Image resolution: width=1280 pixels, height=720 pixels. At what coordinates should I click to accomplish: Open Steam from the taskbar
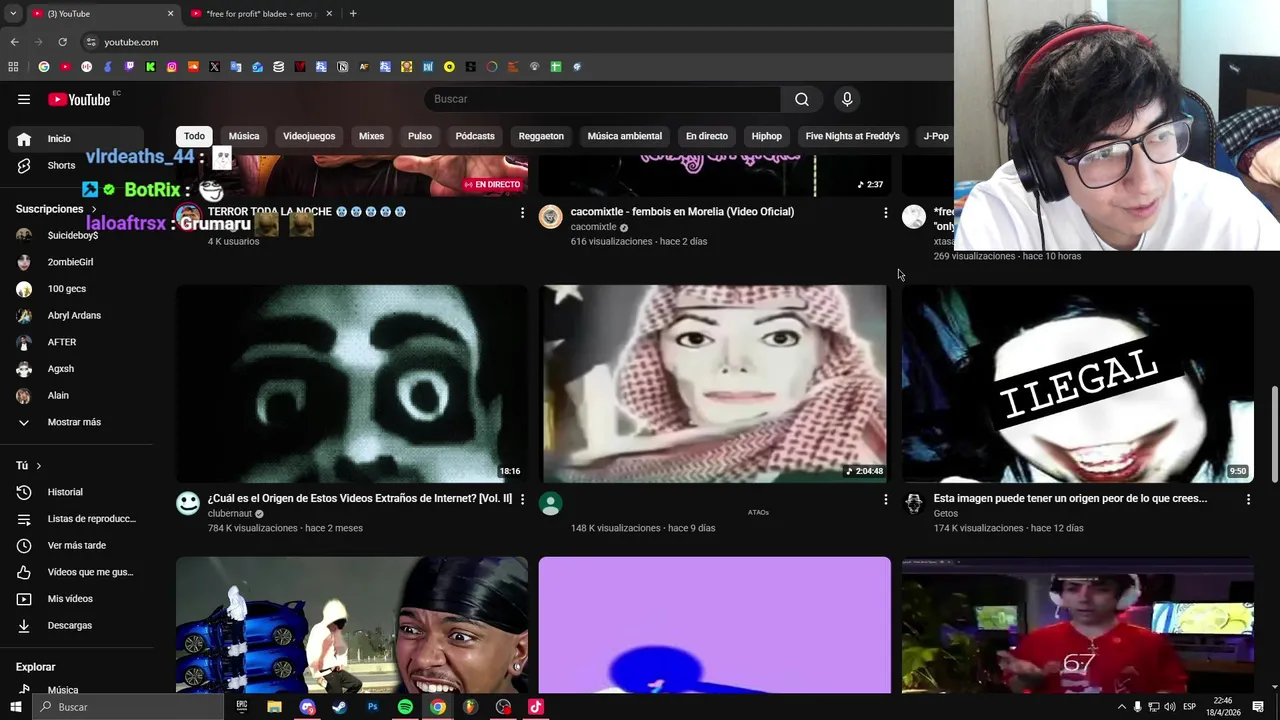coord(339,707)
